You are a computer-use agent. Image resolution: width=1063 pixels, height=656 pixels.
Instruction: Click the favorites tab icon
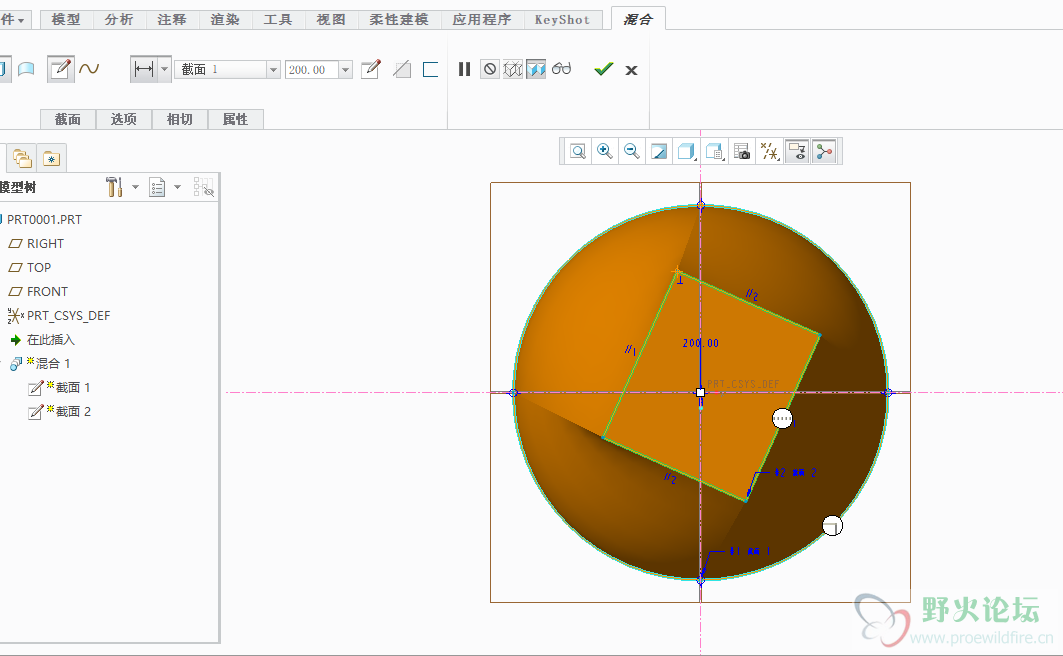tap(52, 159)
